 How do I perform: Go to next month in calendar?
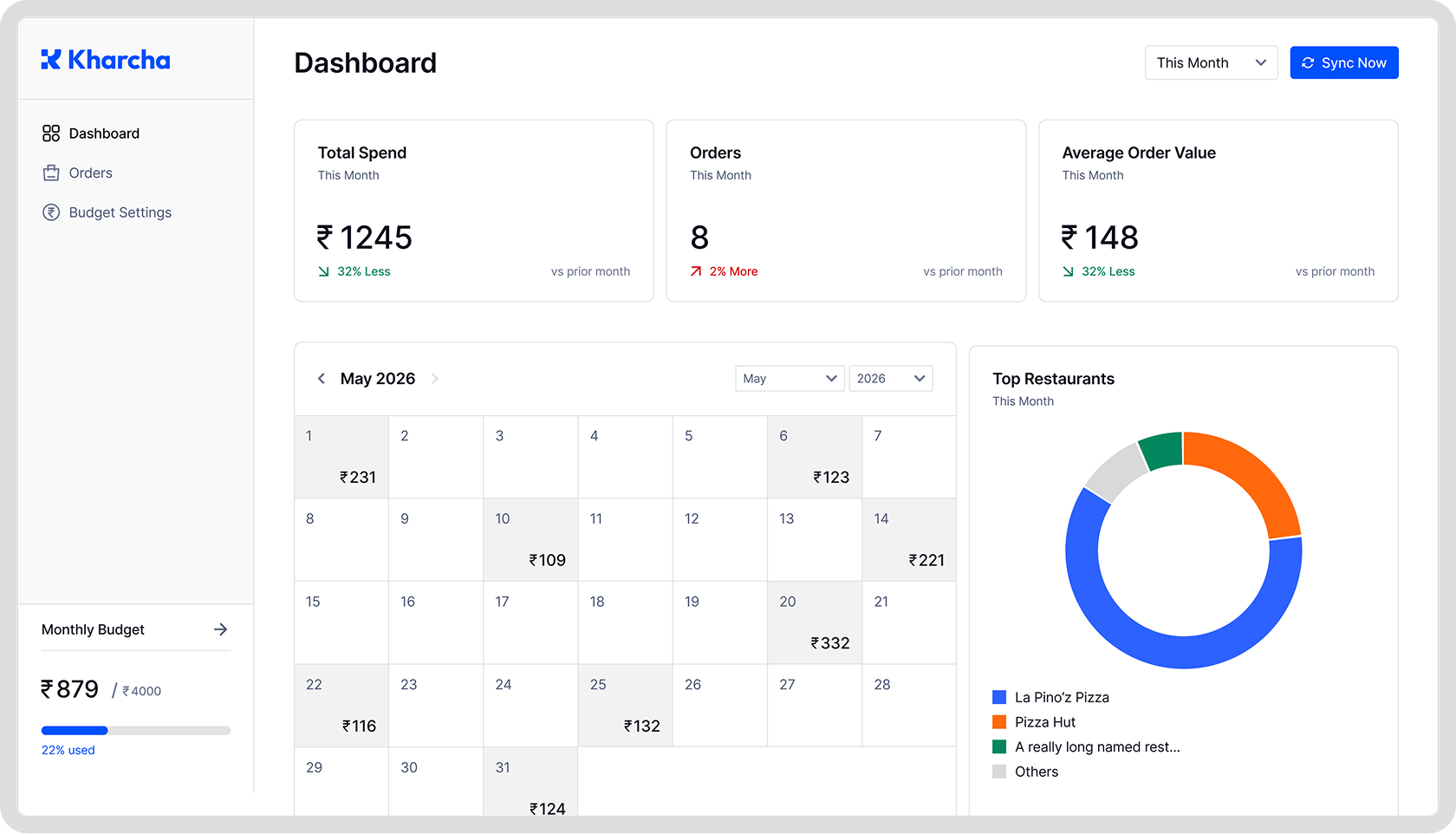[435, 379]
